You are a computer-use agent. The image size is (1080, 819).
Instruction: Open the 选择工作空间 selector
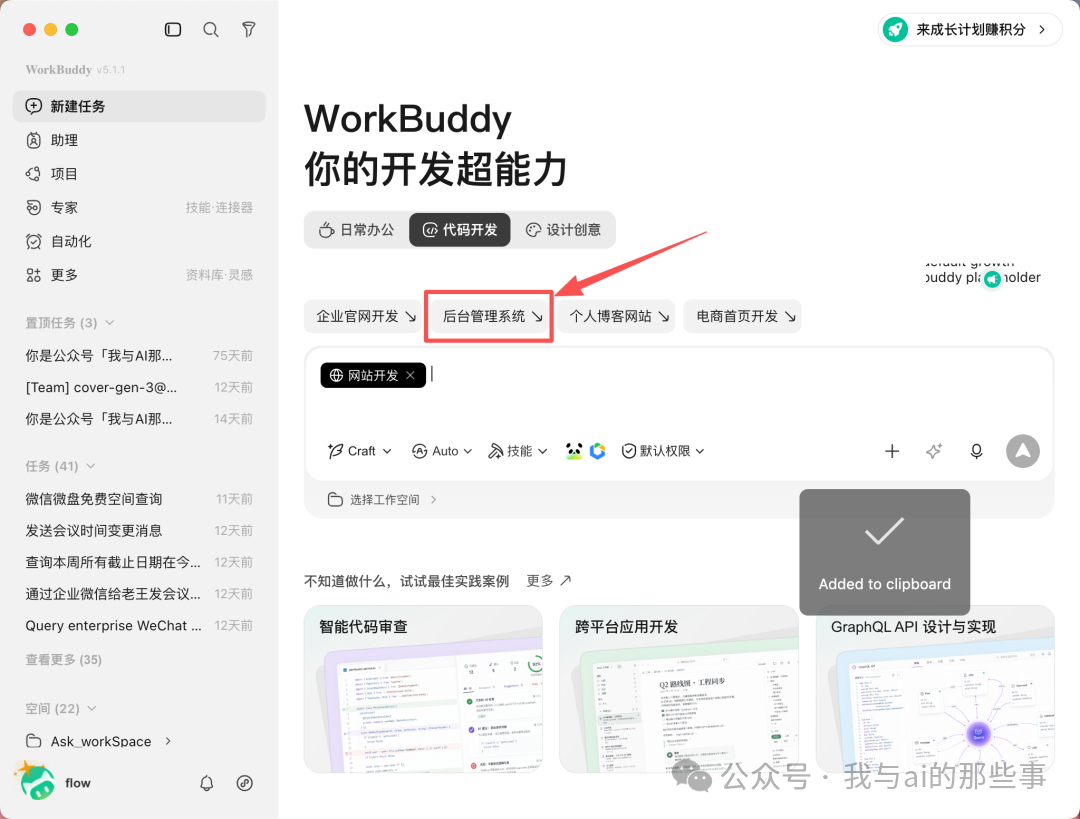382,499
